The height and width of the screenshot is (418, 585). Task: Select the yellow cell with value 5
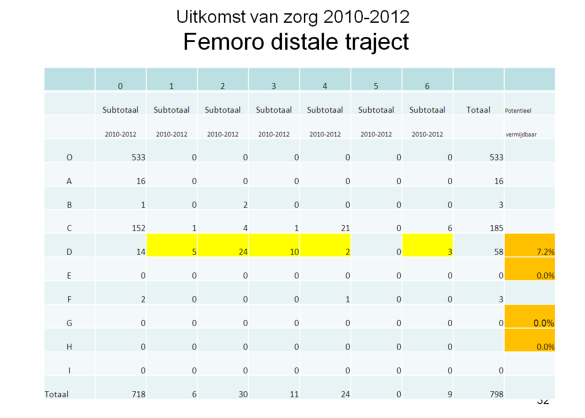[x=172, y=245]
